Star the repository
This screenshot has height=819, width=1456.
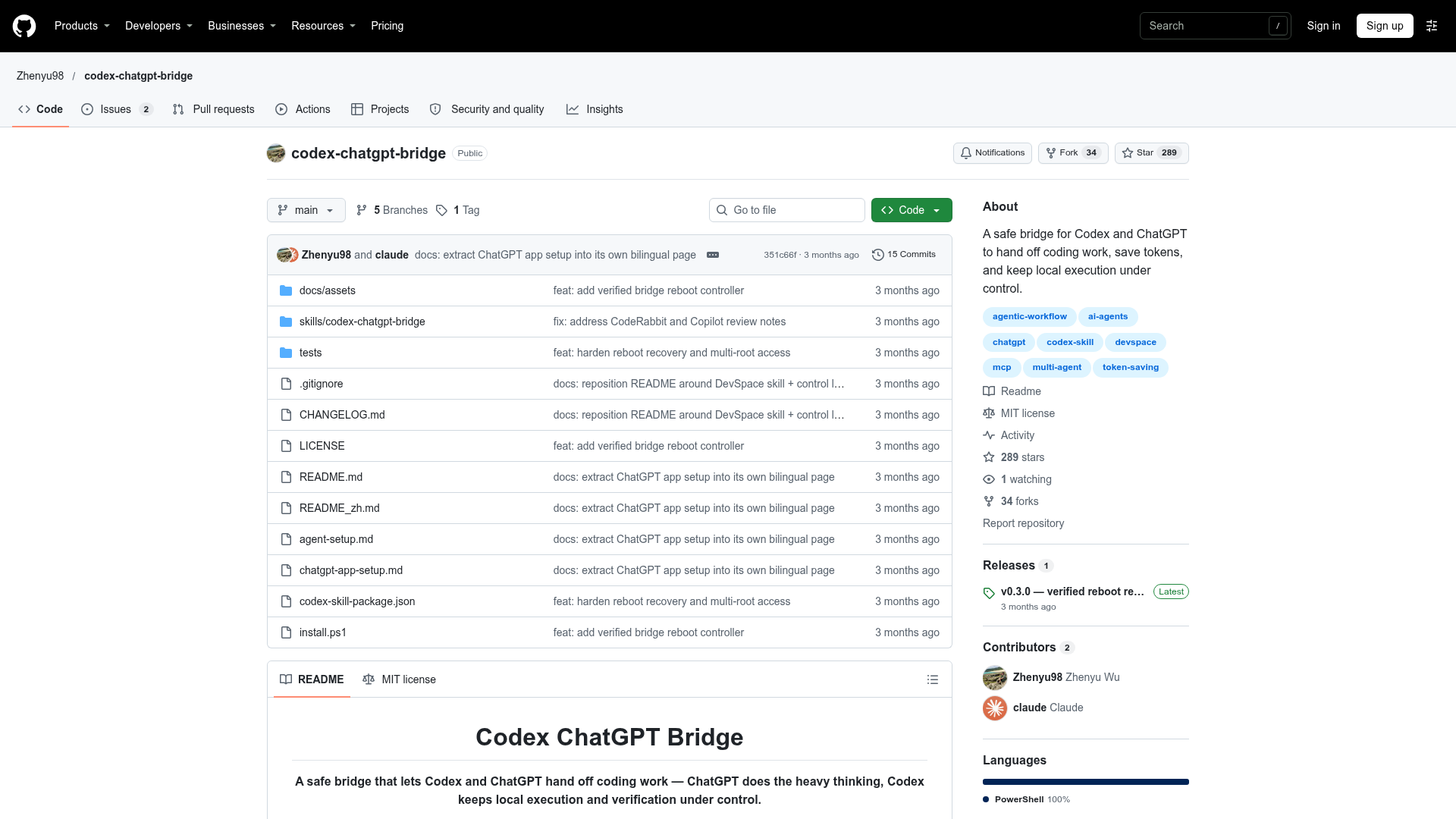(1151, 153)
